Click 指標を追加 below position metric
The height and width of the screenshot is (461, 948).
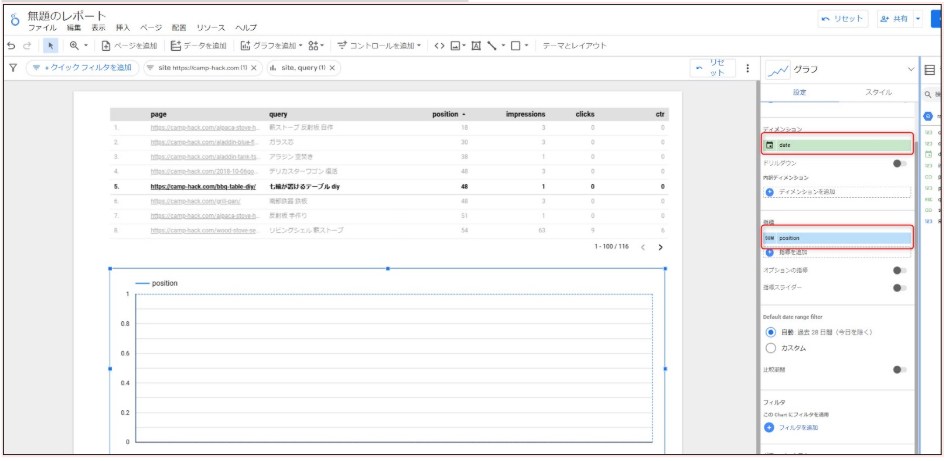(837, 252)
